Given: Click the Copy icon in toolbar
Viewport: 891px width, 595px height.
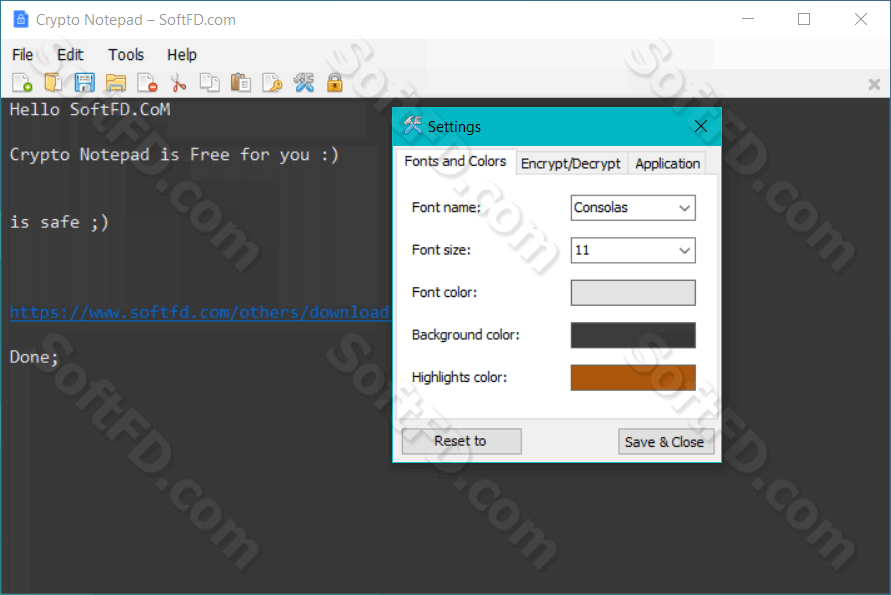Looking at the screenshot, I should click(x=210, y=83).
